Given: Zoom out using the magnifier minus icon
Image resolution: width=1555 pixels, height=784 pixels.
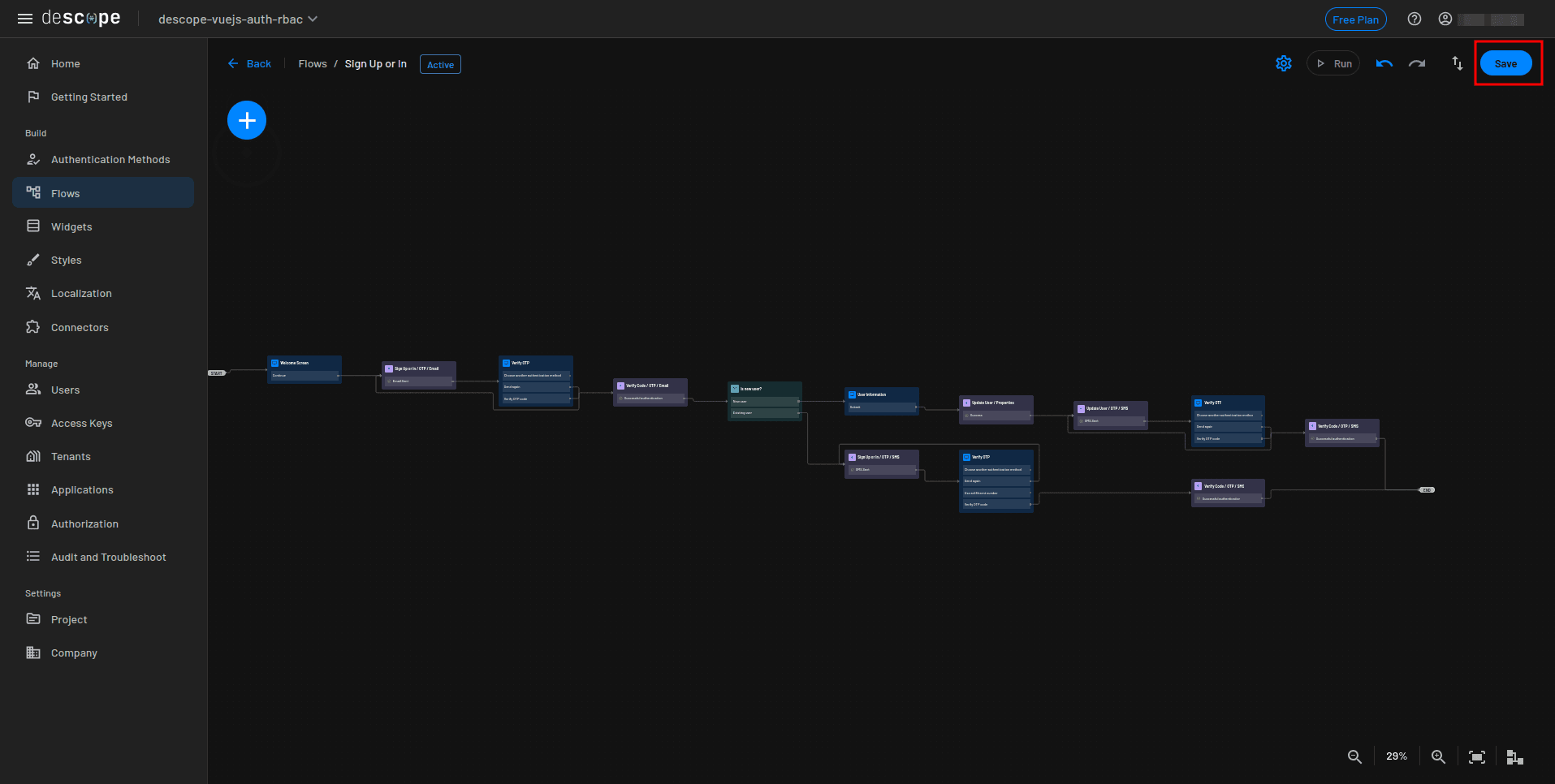Looking at the screenshot, I should tap(1354, 756).
